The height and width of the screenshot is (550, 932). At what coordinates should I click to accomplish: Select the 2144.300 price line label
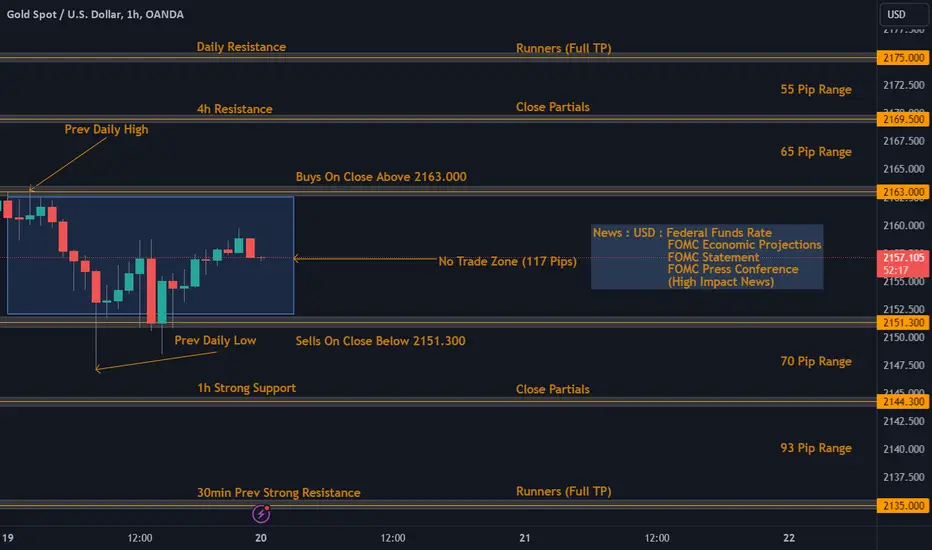903,402
